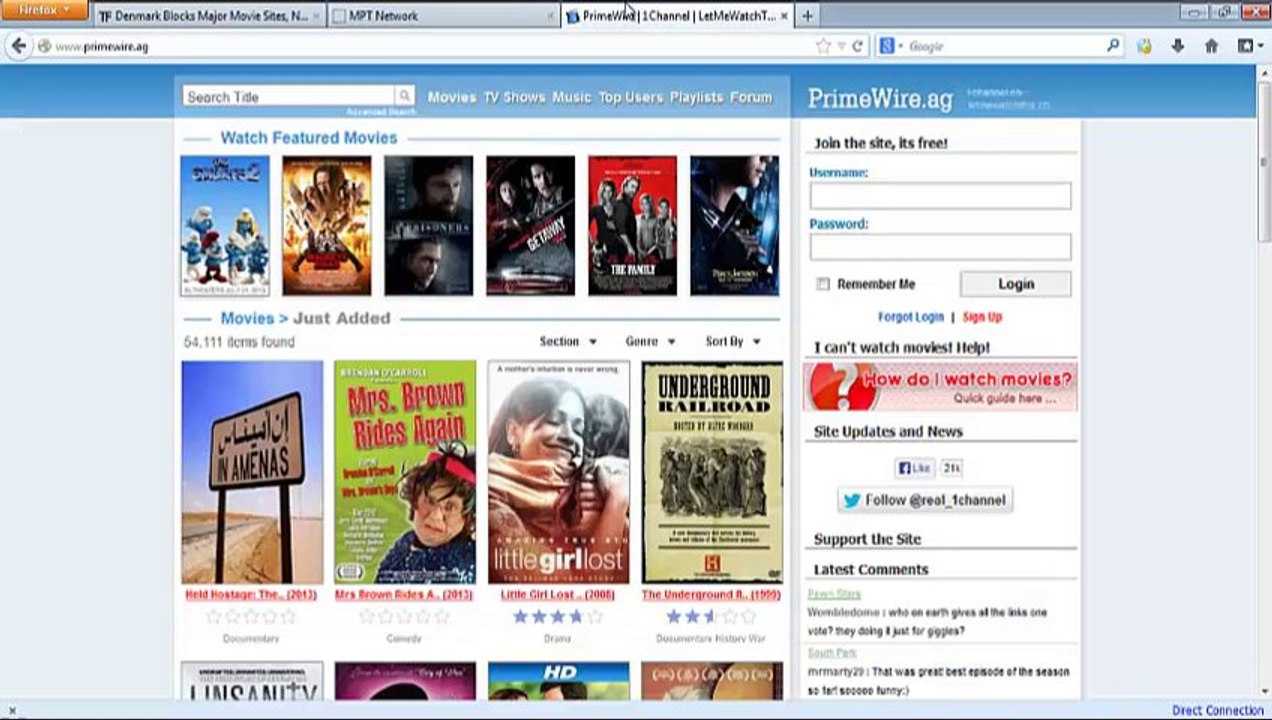
Task: Open the Advanced Search link
Action: tap(381, 112)
